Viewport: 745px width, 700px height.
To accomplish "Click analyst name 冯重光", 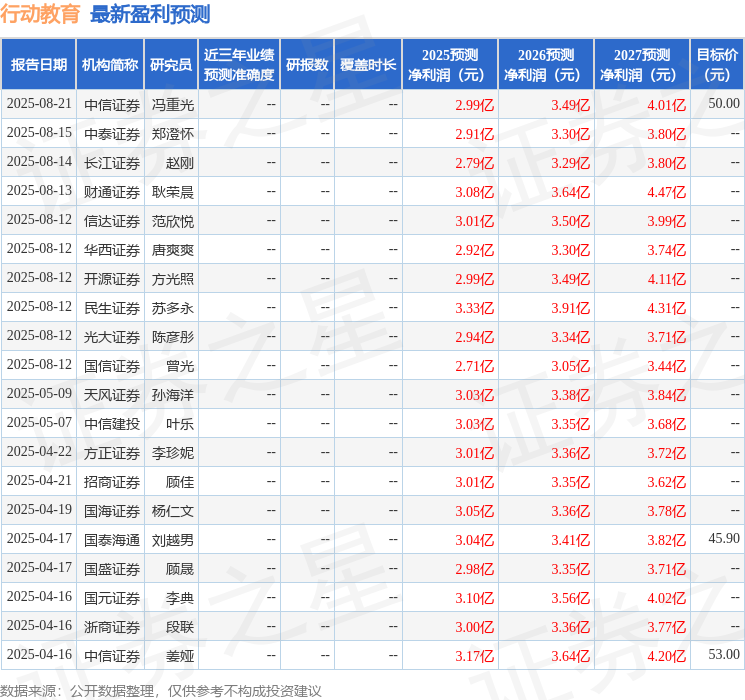I will (172, 105).
